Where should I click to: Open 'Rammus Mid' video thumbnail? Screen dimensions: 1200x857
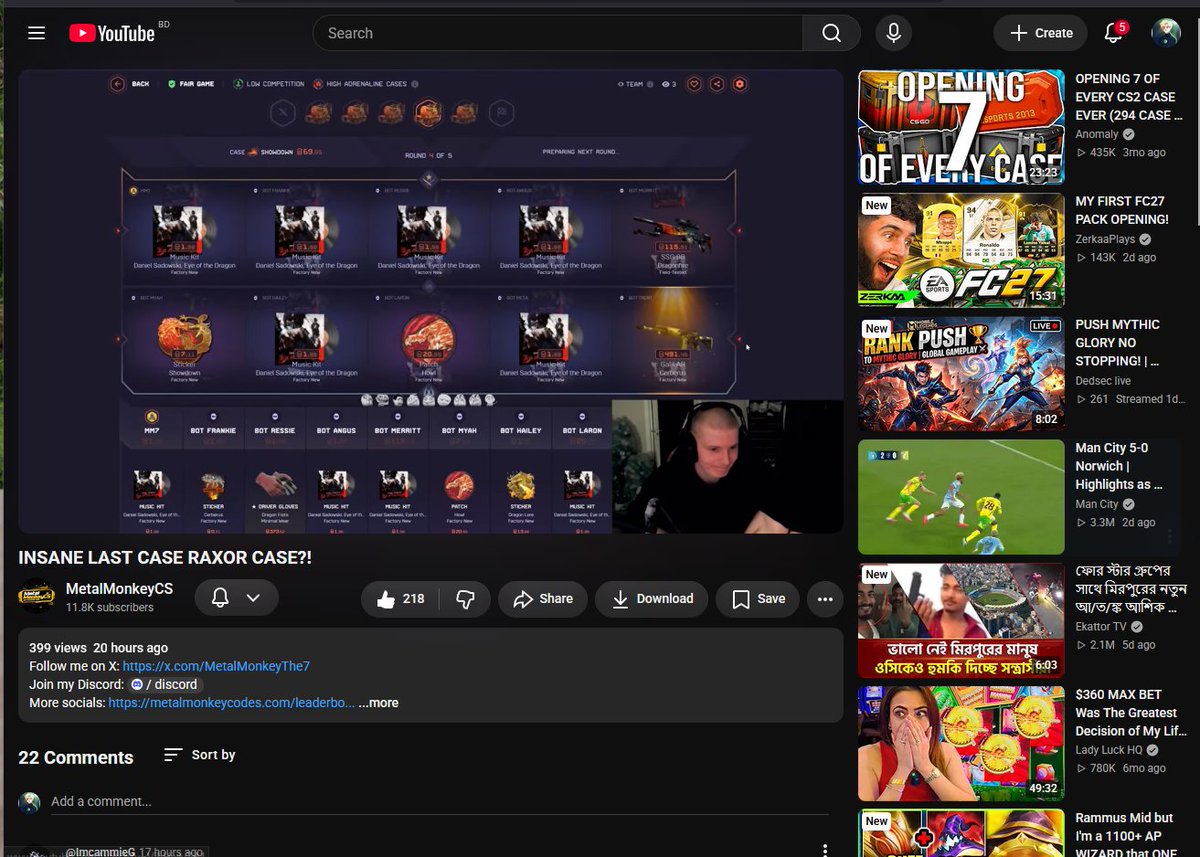(961, 833)
